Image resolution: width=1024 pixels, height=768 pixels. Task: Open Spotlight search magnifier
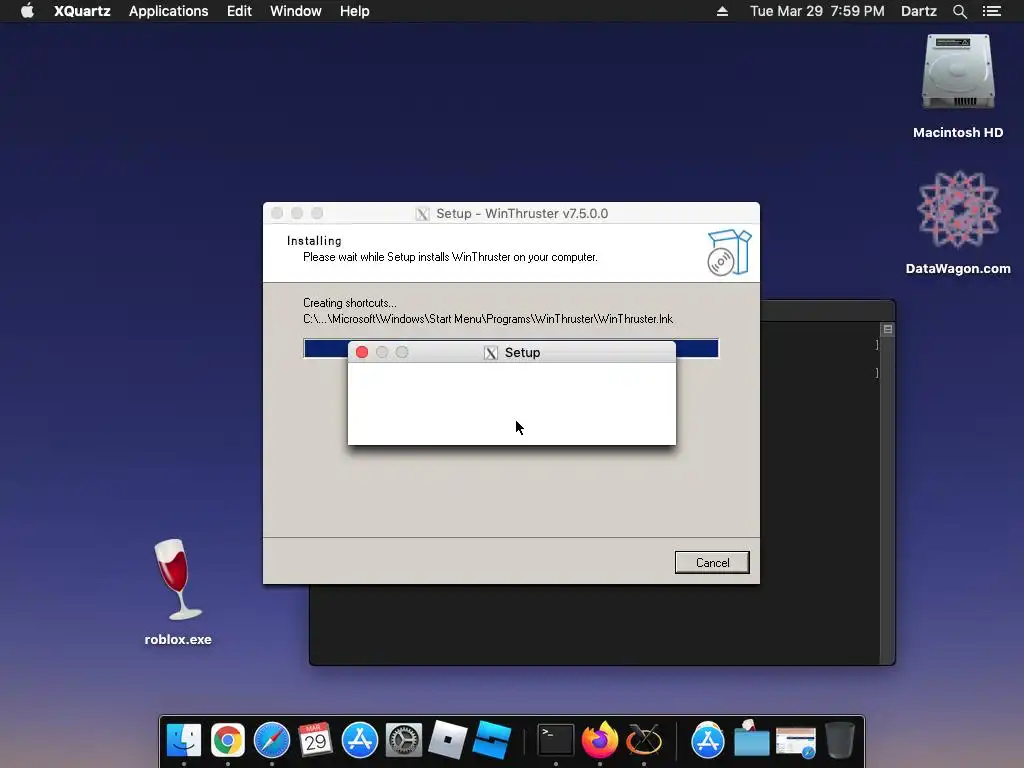click(x=959, y=11)
